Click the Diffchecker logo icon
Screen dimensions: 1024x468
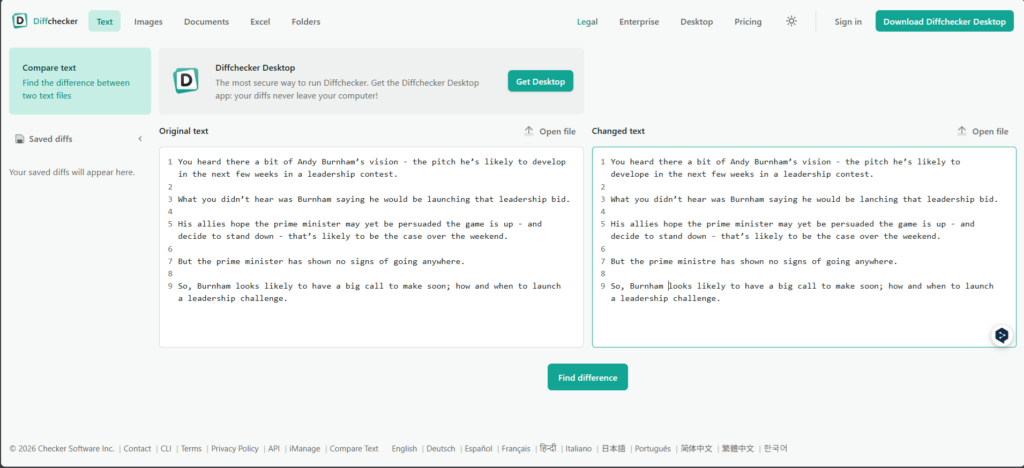coord(20,21)
